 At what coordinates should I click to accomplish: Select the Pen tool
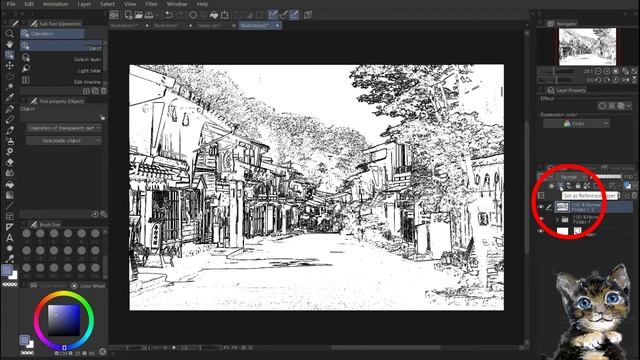point(9,109)
